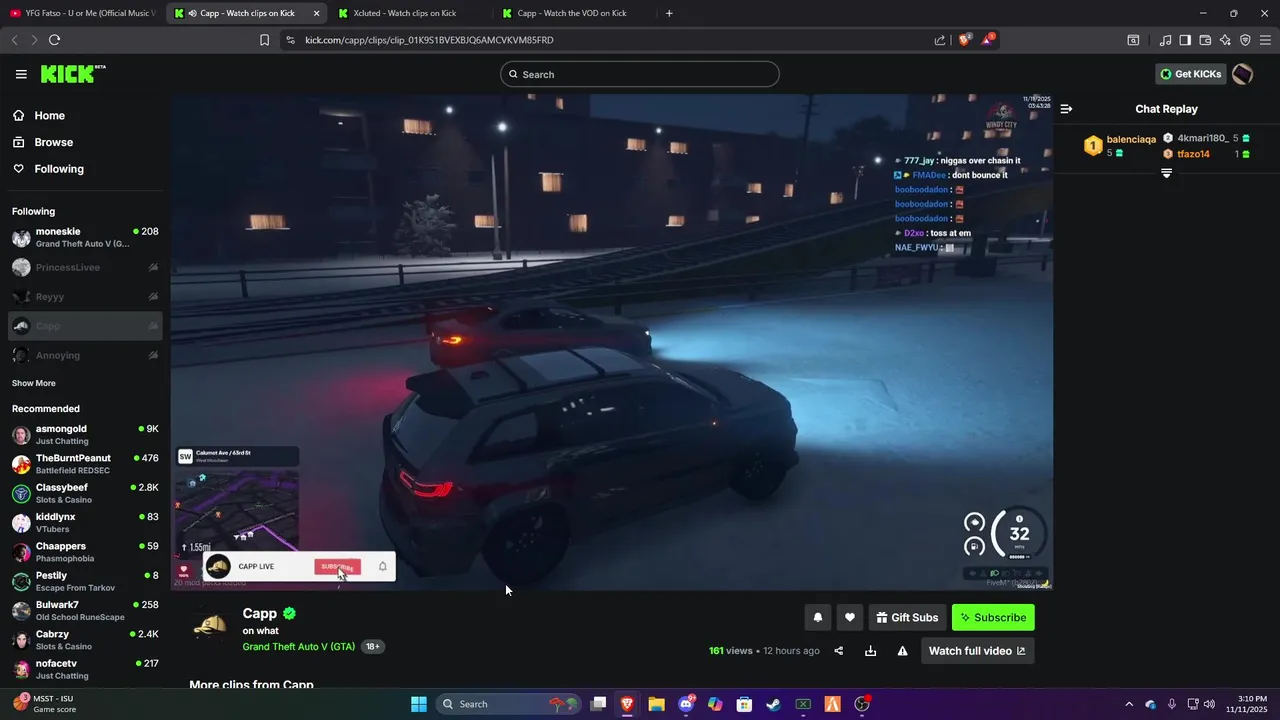This screenshot has width=1280, height=720.
Task: Toggle the browser sidebar panel
Action: [x=1185, y=40]
